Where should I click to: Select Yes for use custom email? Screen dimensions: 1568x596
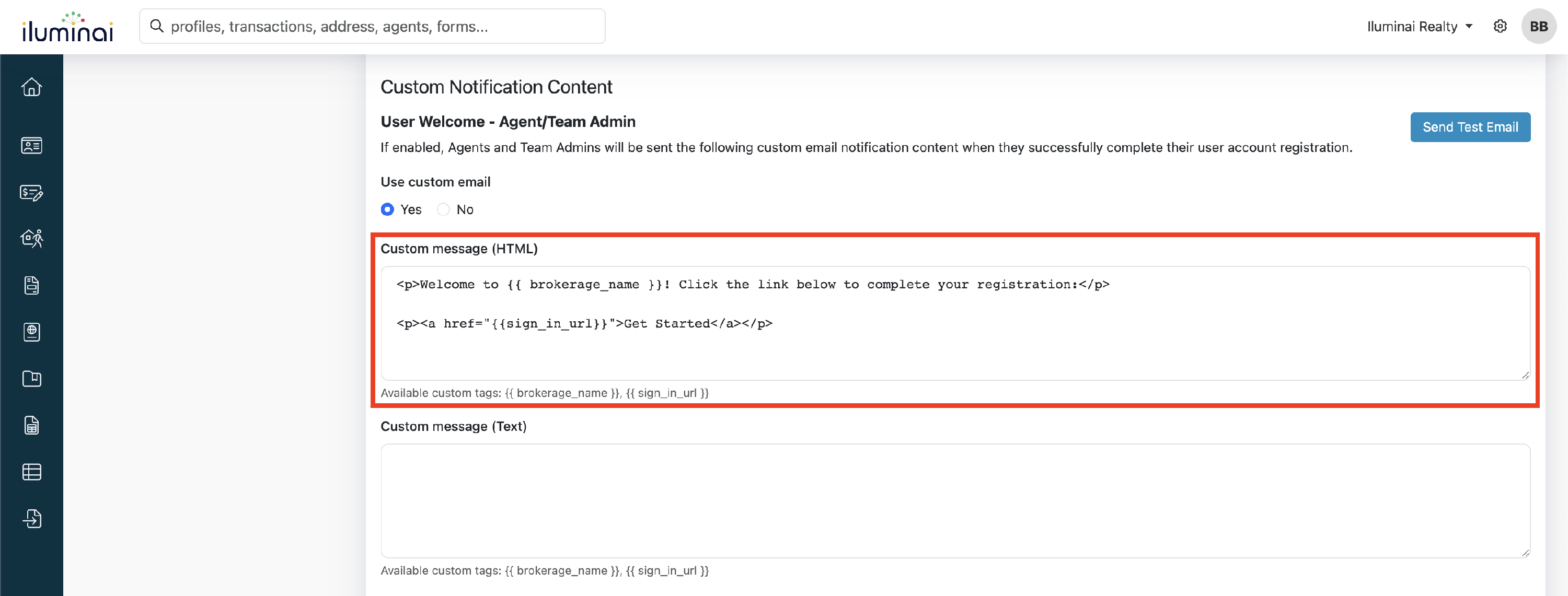(387, 209)
